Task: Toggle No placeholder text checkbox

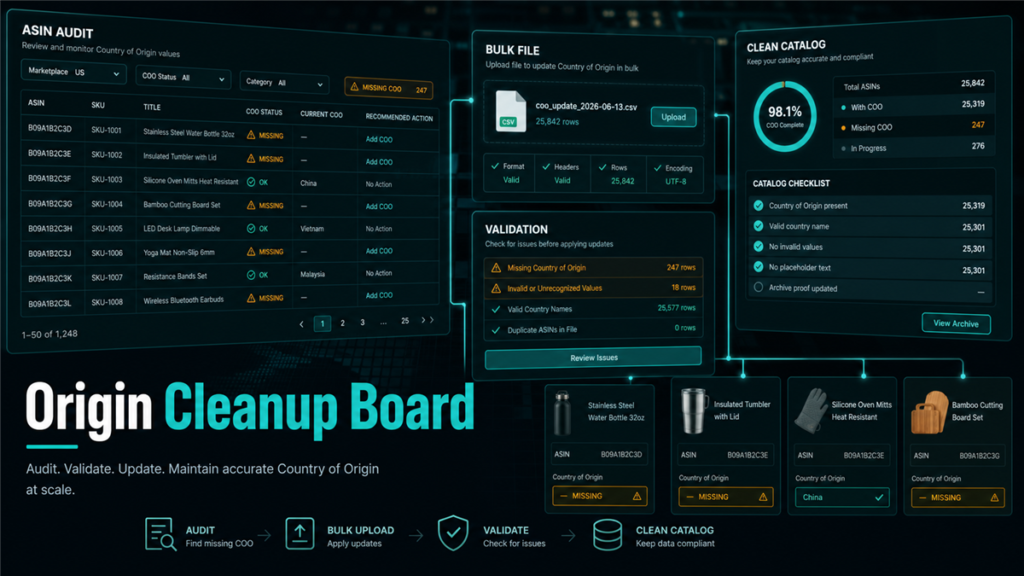Action: tap(758, 266)
